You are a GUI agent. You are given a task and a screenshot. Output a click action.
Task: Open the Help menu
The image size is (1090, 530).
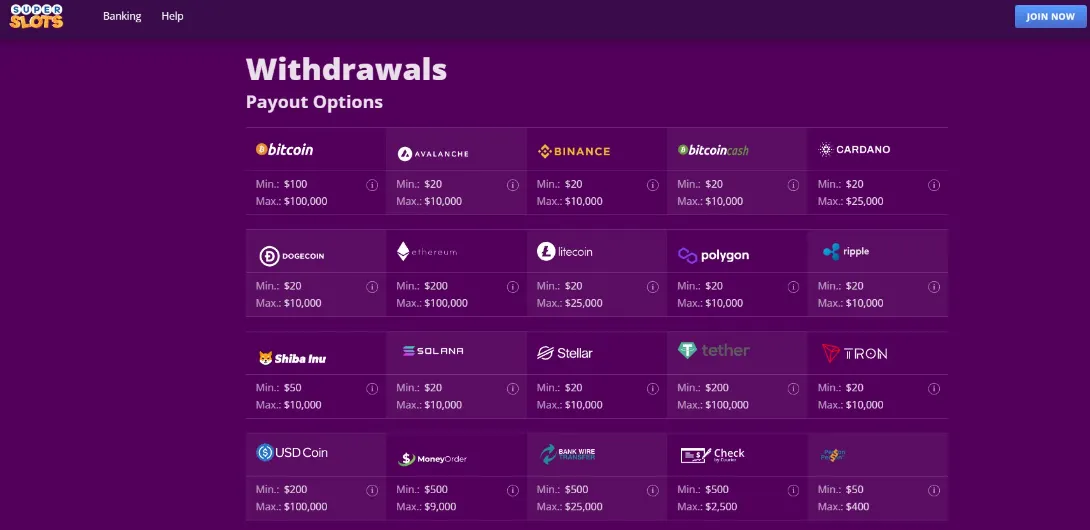pos(172,16)
